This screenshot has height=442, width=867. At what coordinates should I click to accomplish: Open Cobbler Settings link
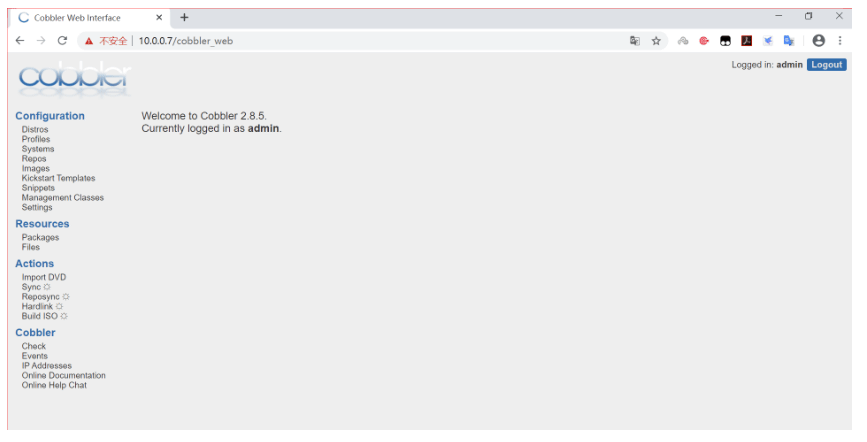click(37, 207)
